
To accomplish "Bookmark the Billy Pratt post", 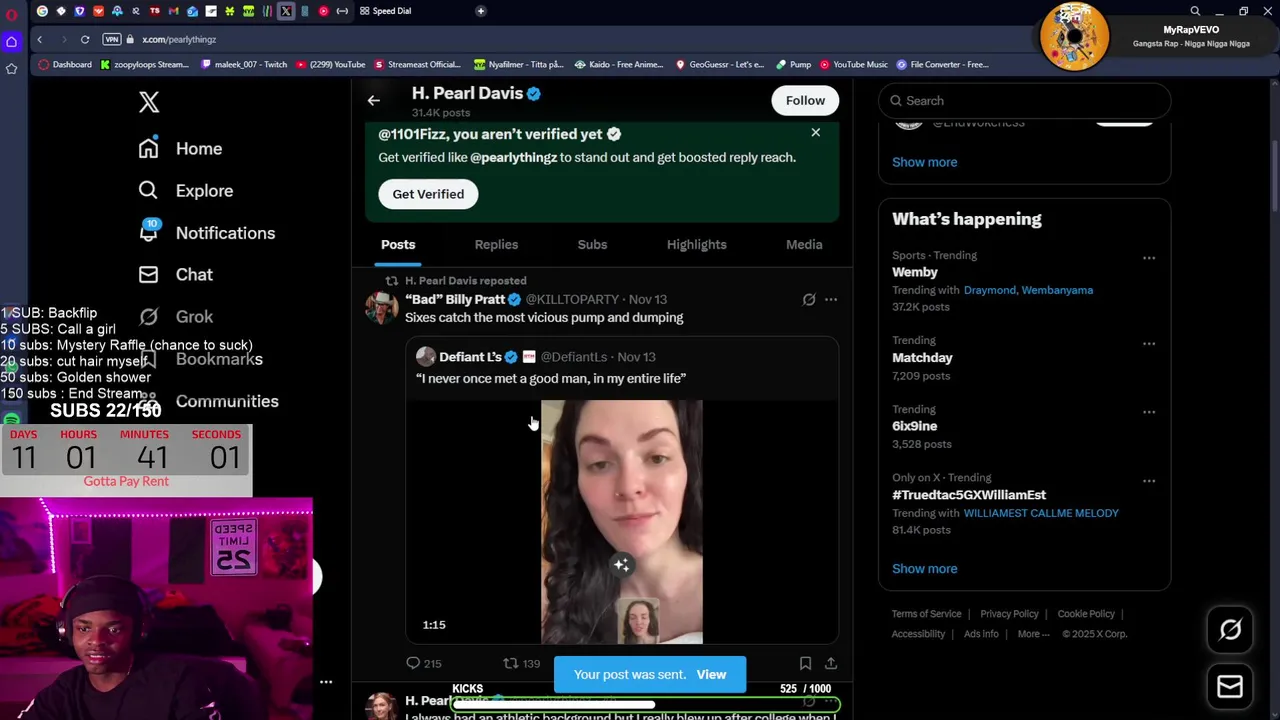I will coord(805,663).
